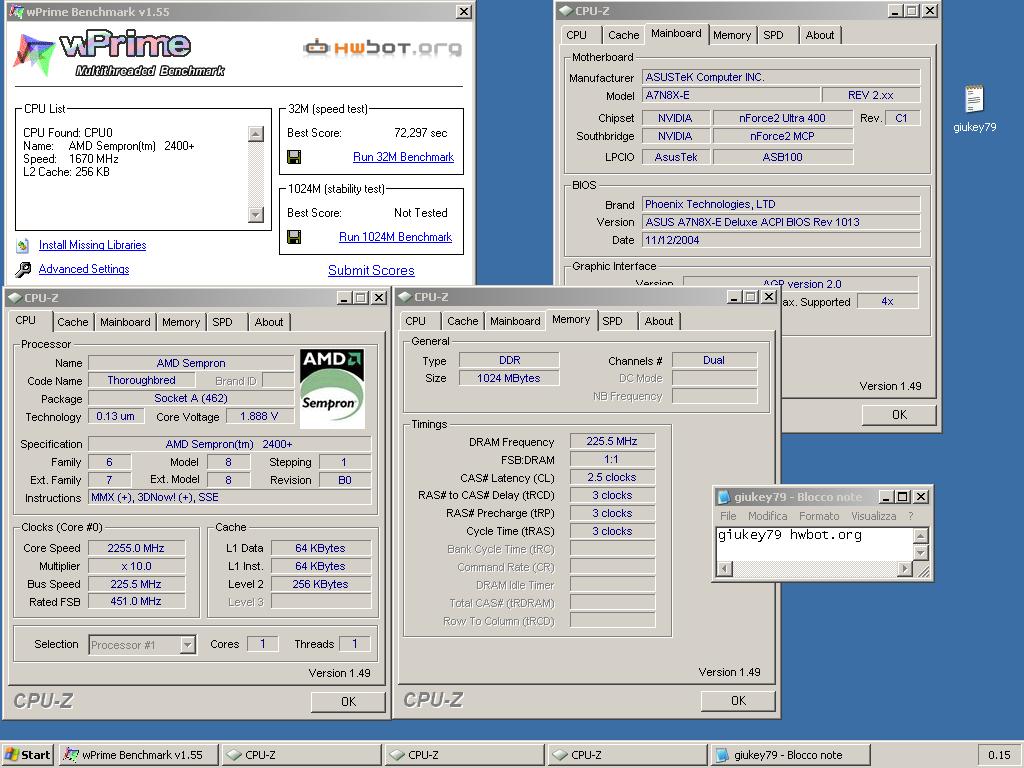Open File menu in Blocco note
The image size is (1024, 768).
pos(728,516)
